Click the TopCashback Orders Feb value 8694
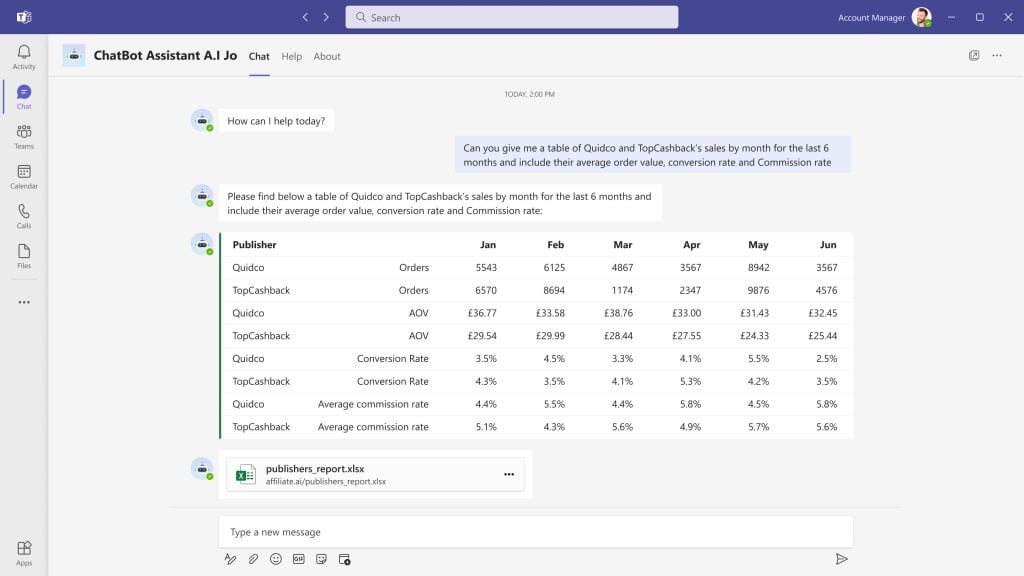Screen dimensions: 1024x576 [554, 290]
